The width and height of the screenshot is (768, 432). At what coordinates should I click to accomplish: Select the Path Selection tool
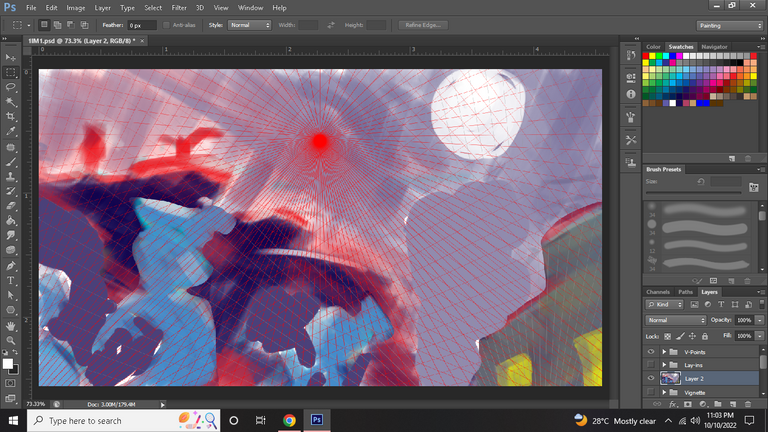[x=10, y=295]
